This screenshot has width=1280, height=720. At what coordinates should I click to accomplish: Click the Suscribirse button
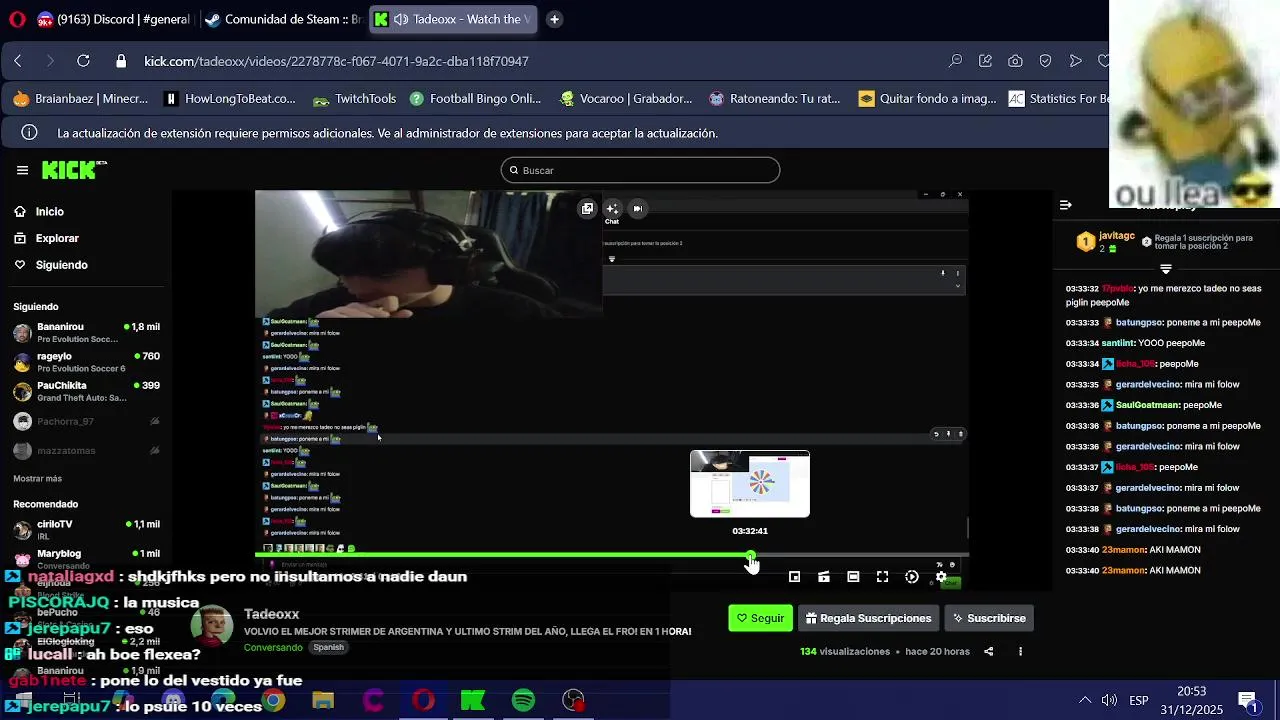[x=989, y=618]
